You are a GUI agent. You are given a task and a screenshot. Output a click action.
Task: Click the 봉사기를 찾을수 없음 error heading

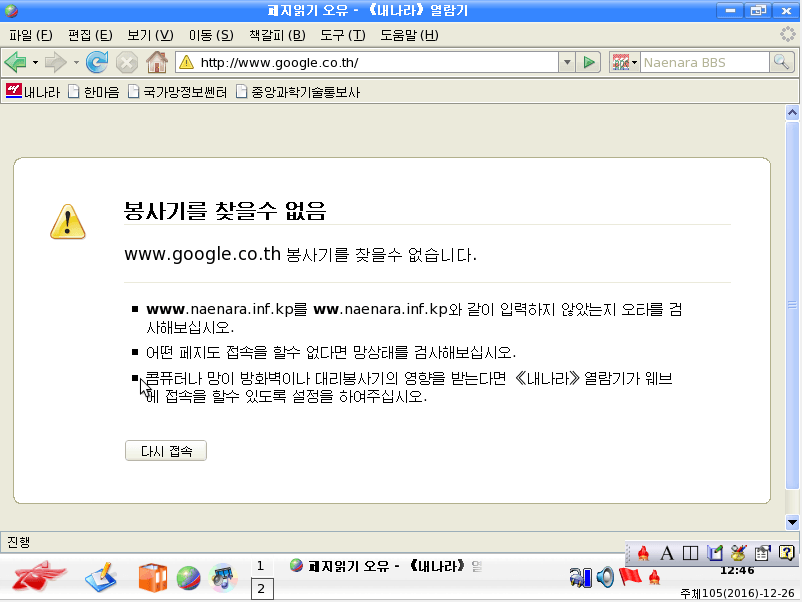[x=225, y=210]
